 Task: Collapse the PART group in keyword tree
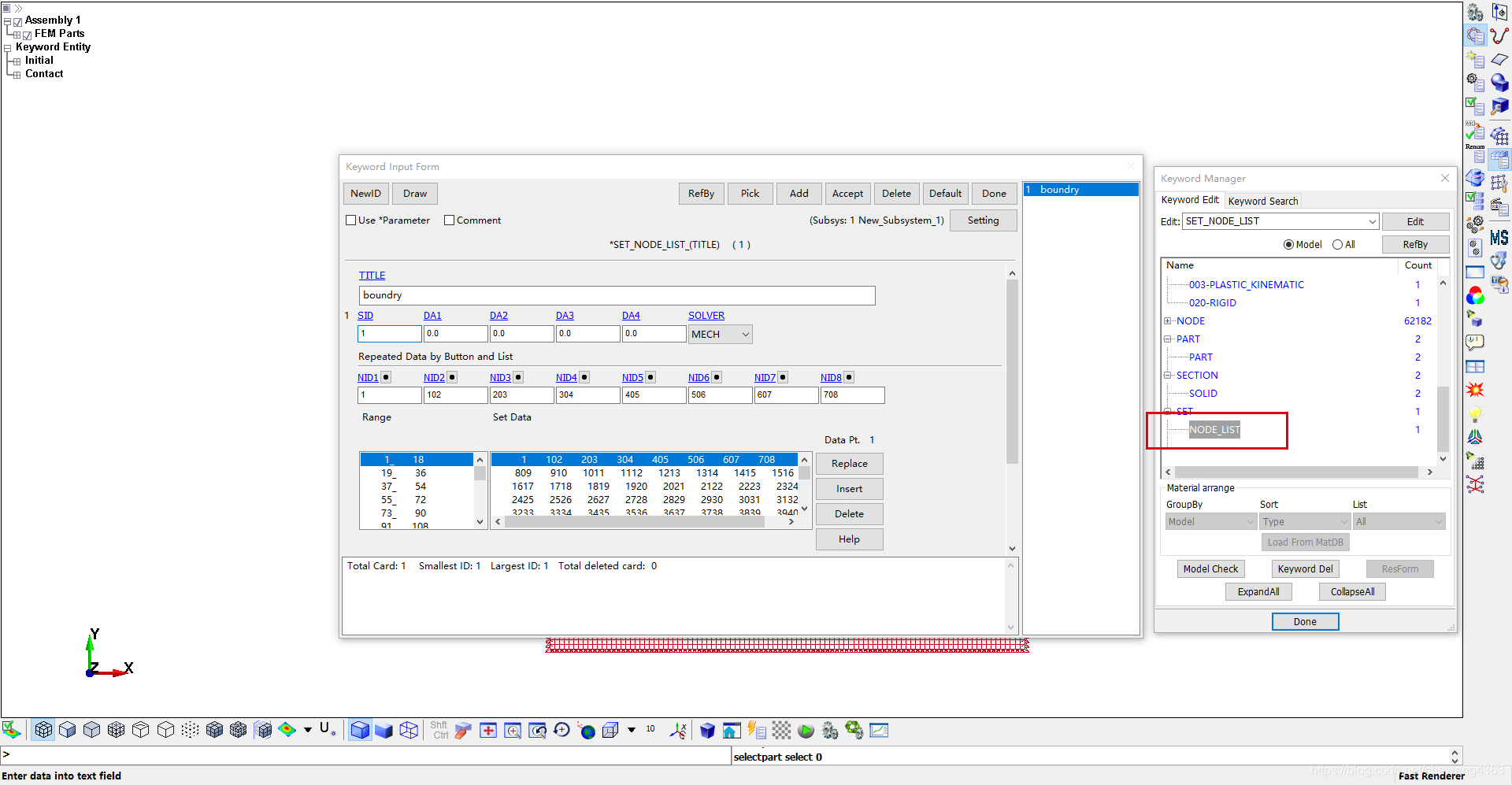1168,339
